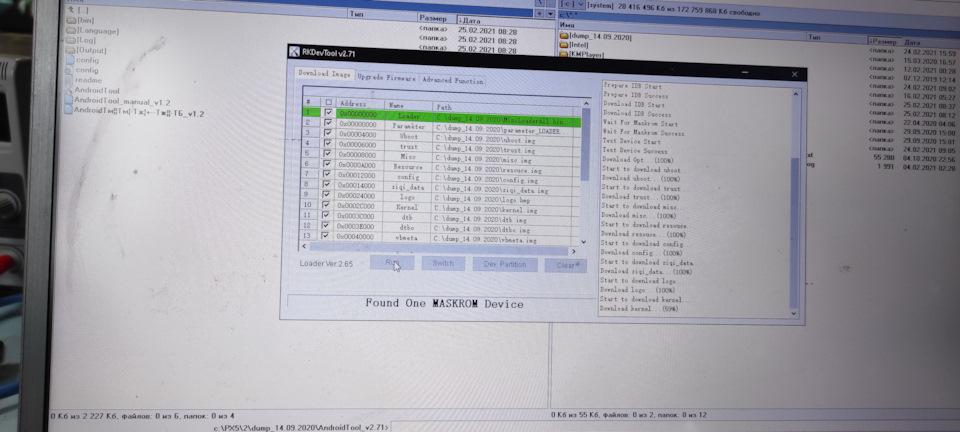Open the bin folder icon in left Total Commander panel
This screenshot has height=432, width=960.
click(x=71, y=21)
